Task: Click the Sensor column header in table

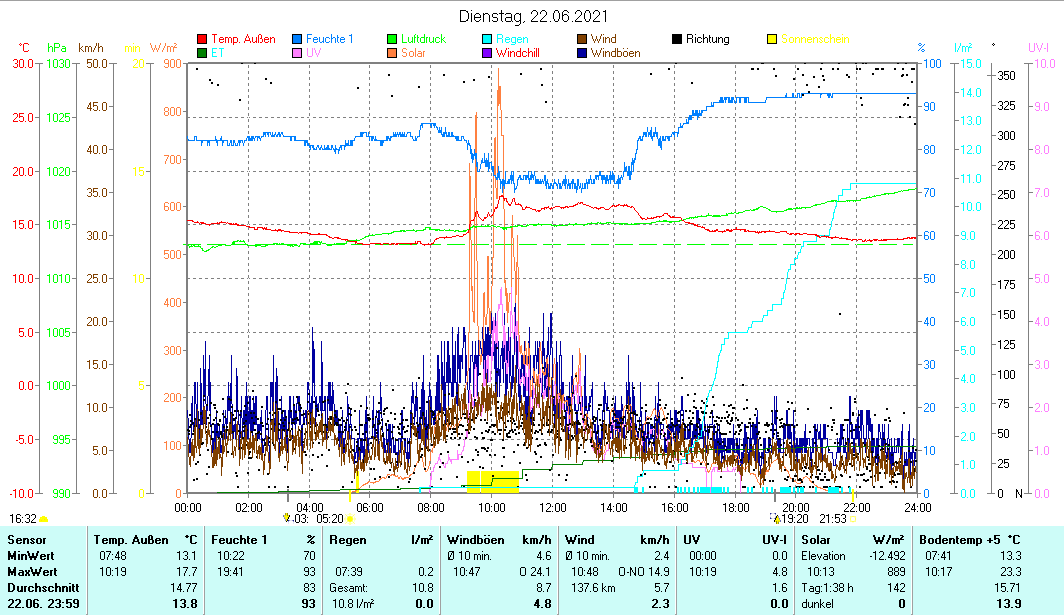Action: 28,541
